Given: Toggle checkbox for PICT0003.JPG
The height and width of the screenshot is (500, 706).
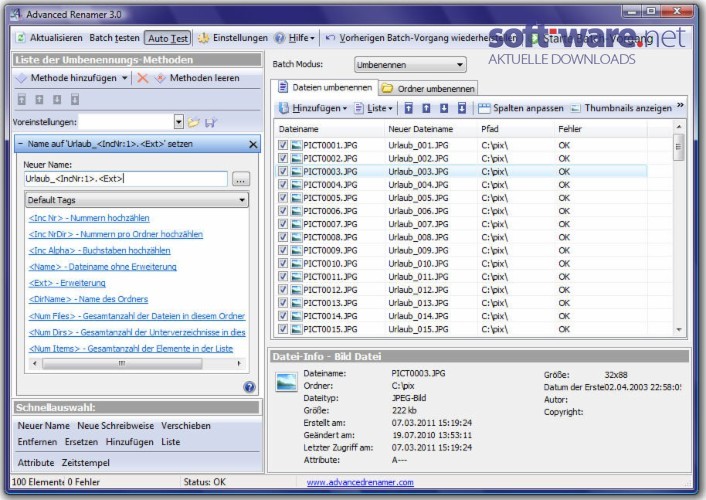Looking at the screenshot, I should 283,171.
